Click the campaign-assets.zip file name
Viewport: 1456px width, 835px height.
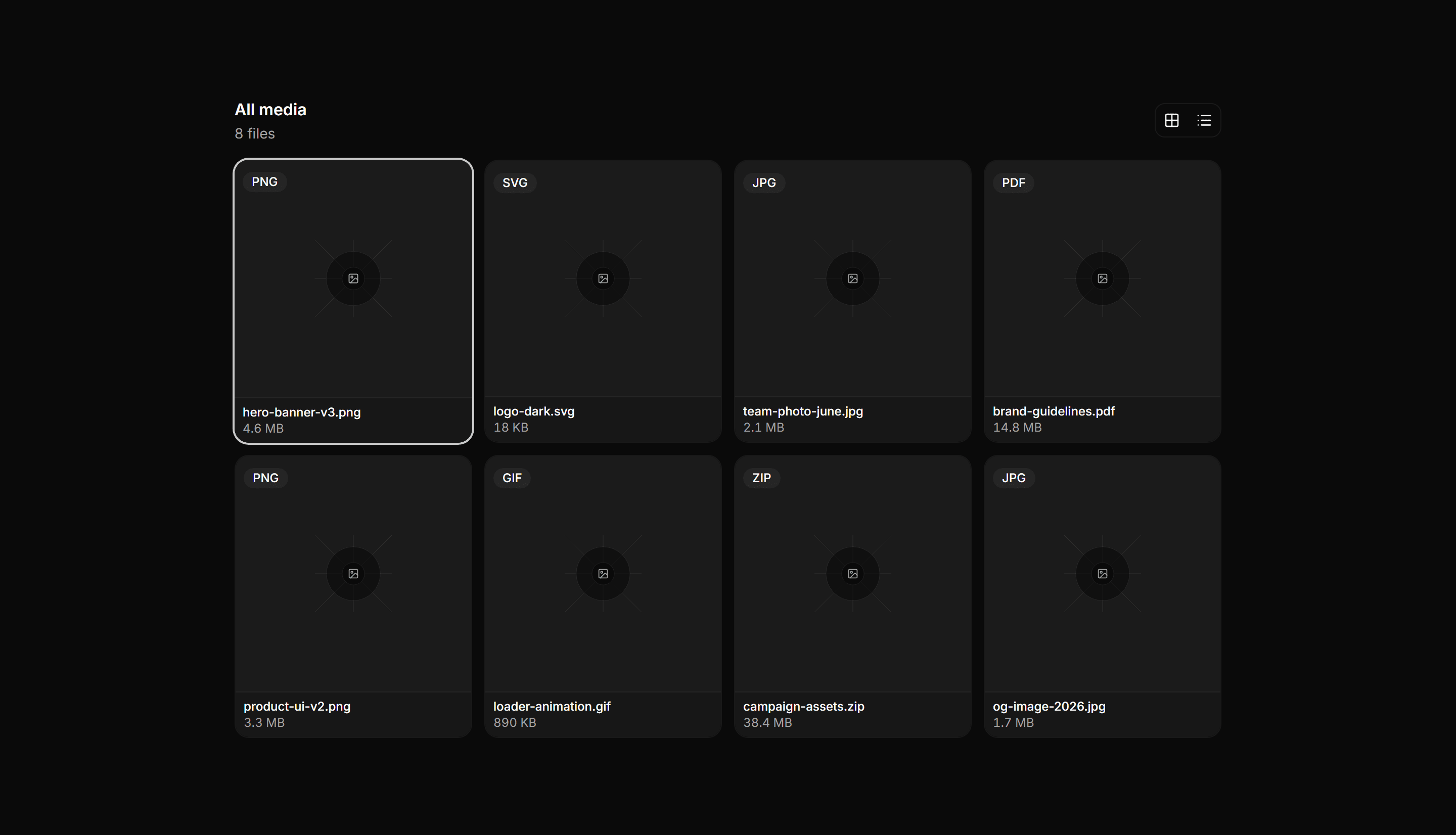(x=803, y=707)
